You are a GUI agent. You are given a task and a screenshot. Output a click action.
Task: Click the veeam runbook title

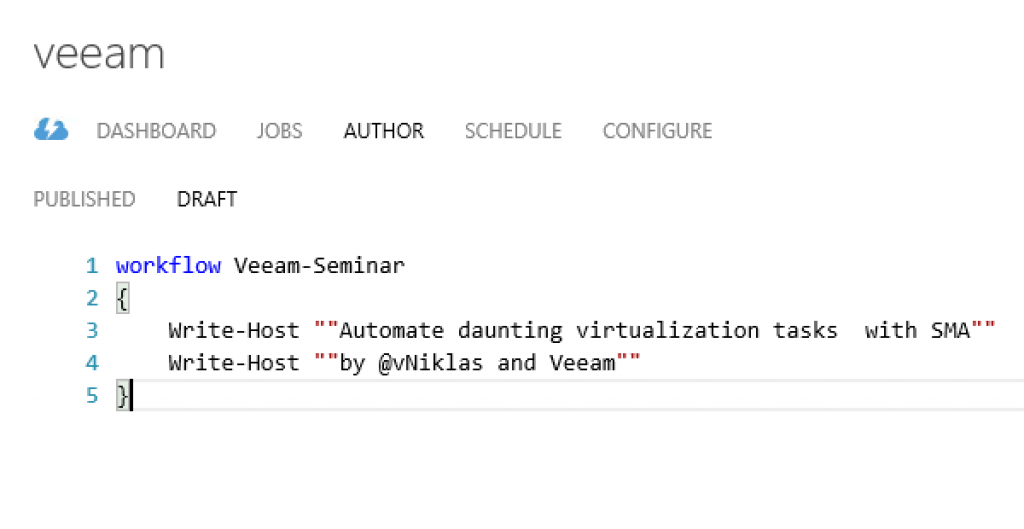[x=99, y=54]
